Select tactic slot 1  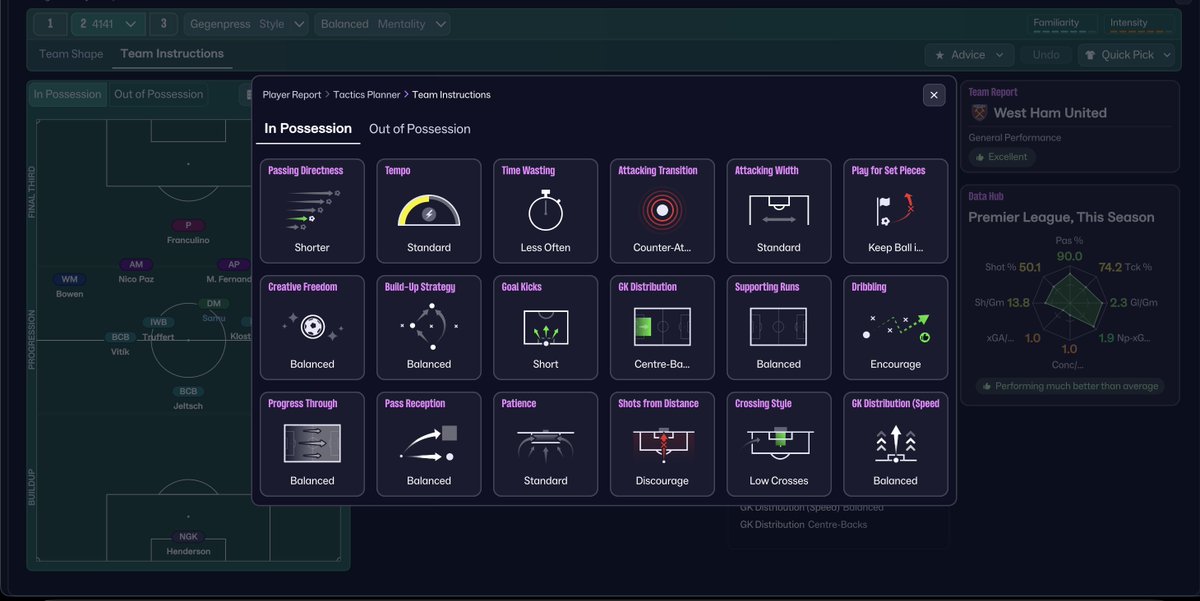tap(49, 24)
